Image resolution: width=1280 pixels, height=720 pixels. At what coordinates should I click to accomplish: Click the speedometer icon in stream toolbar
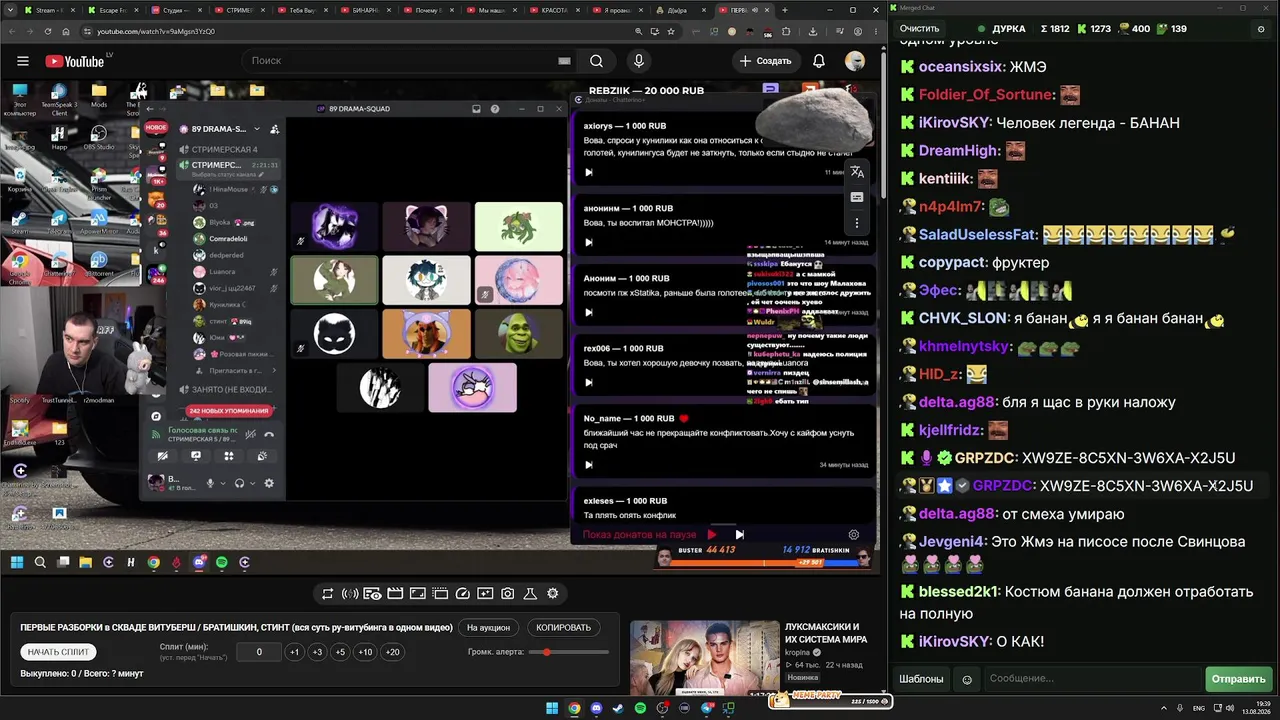[462, 594]
